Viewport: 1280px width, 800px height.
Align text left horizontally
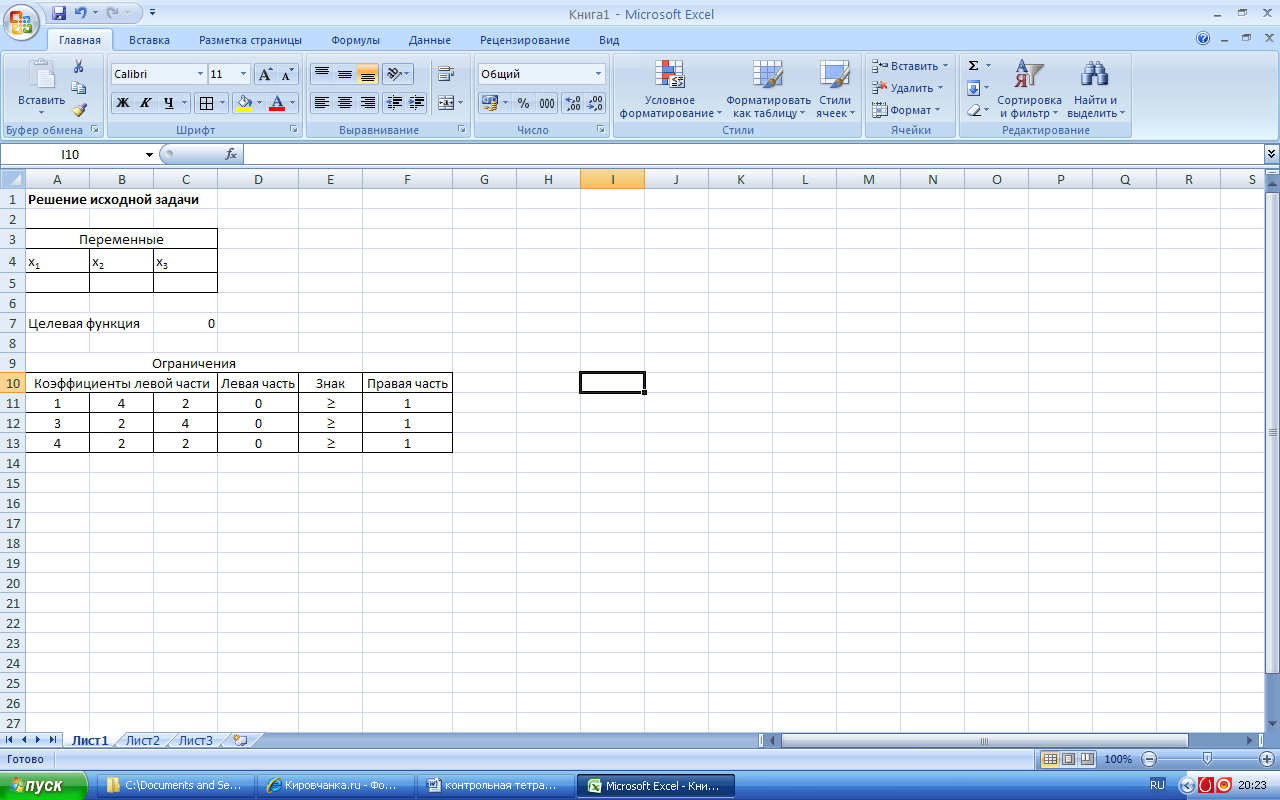[x=322, y=102]
